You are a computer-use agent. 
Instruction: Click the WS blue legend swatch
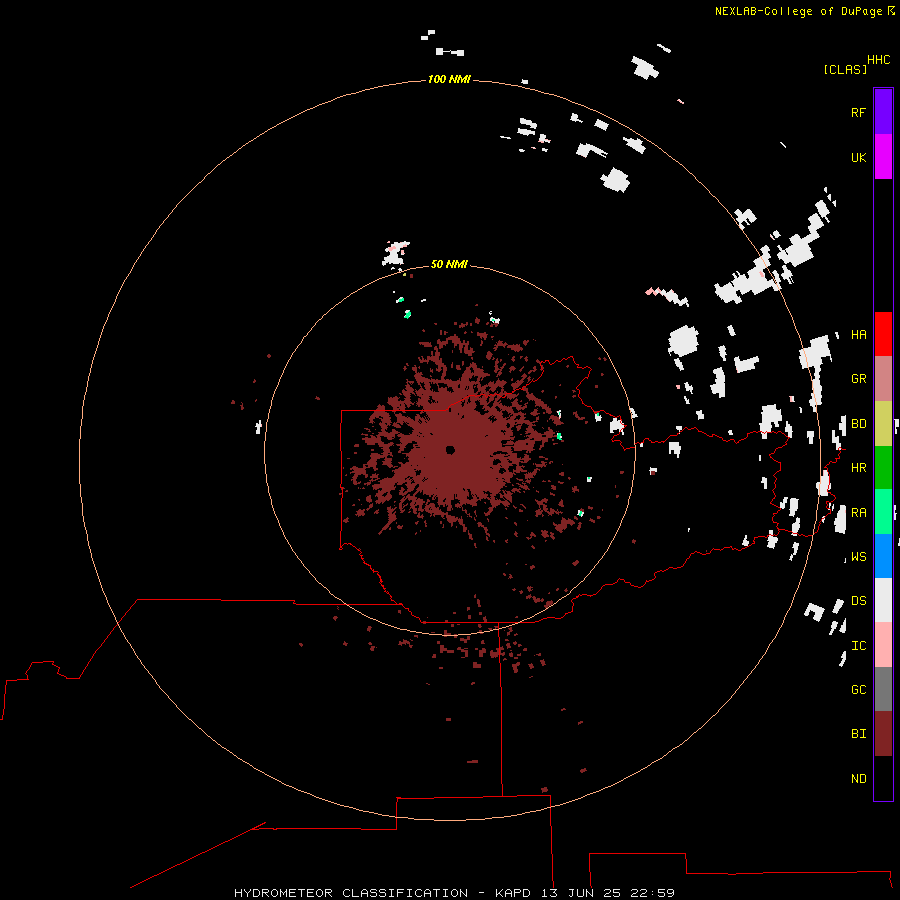click(x=883, y=556)
